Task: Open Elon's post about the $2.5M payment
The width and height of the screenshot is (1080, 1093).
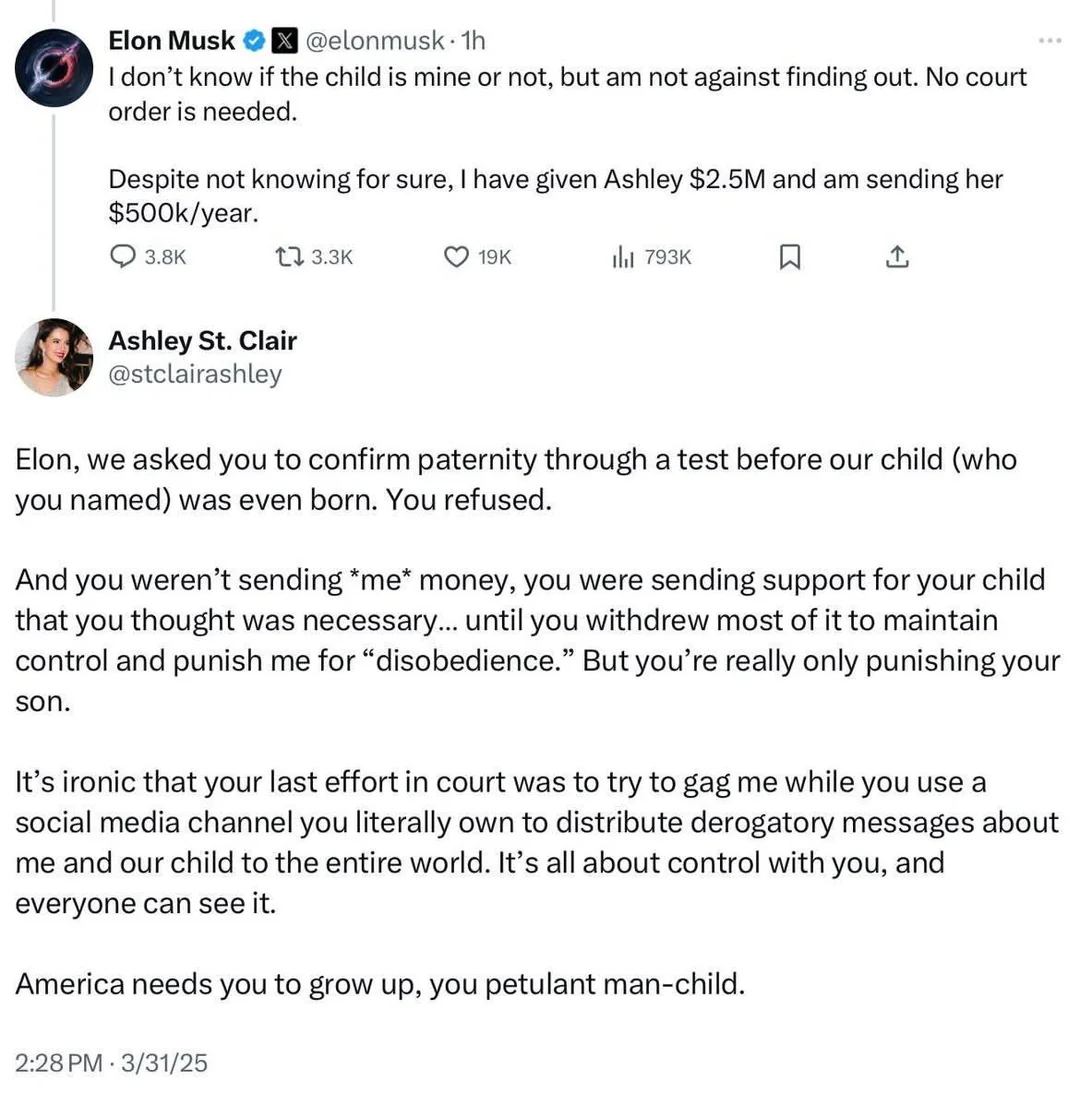Action: tap(555, 179)
